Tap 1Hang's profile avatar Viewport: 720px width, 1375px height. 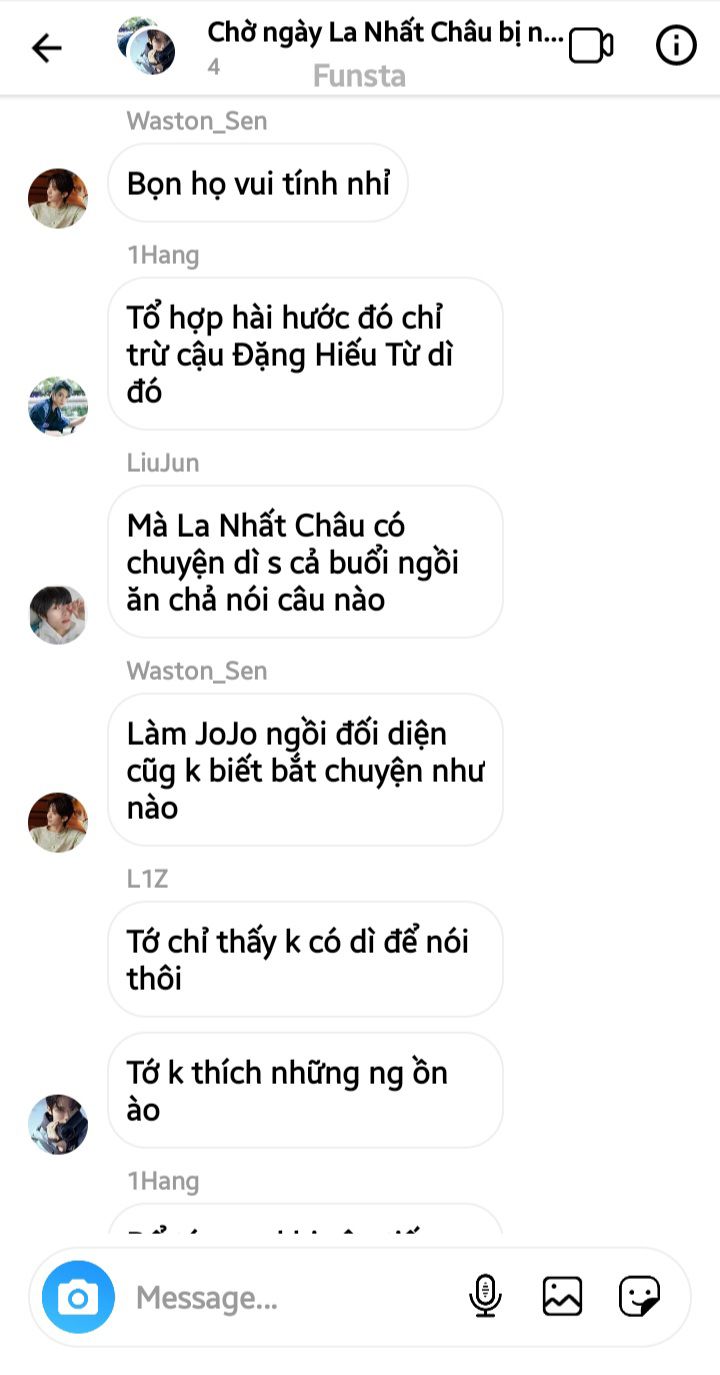58,406
